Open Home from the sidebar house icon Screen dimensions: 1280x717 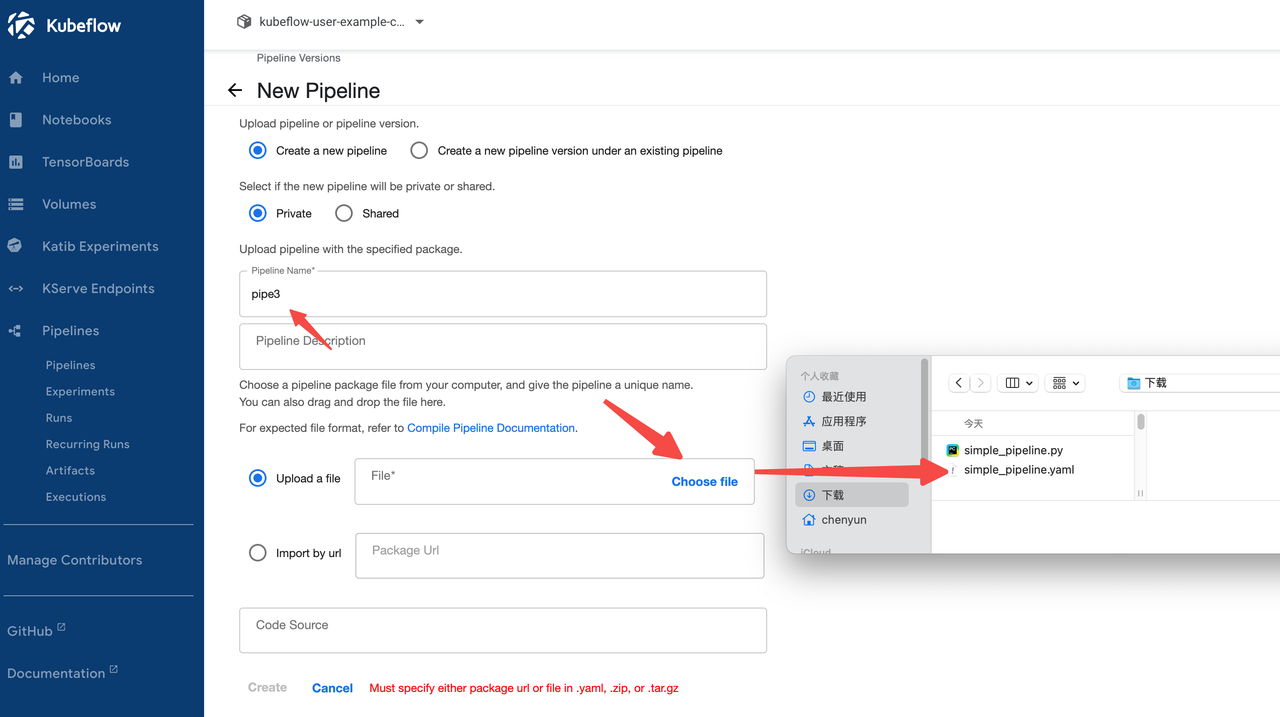pyautogui.click(x=15, y=78)
